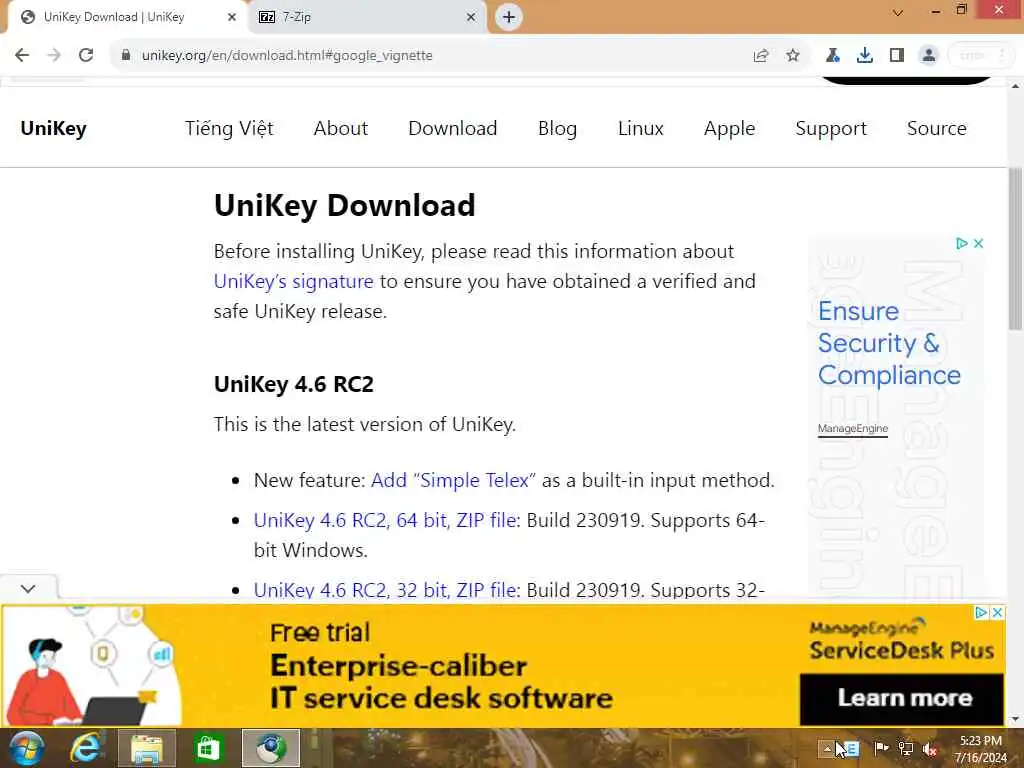
Task: Close the side ad with X icon
Action: pyautogui.click(x=978, y=244)
